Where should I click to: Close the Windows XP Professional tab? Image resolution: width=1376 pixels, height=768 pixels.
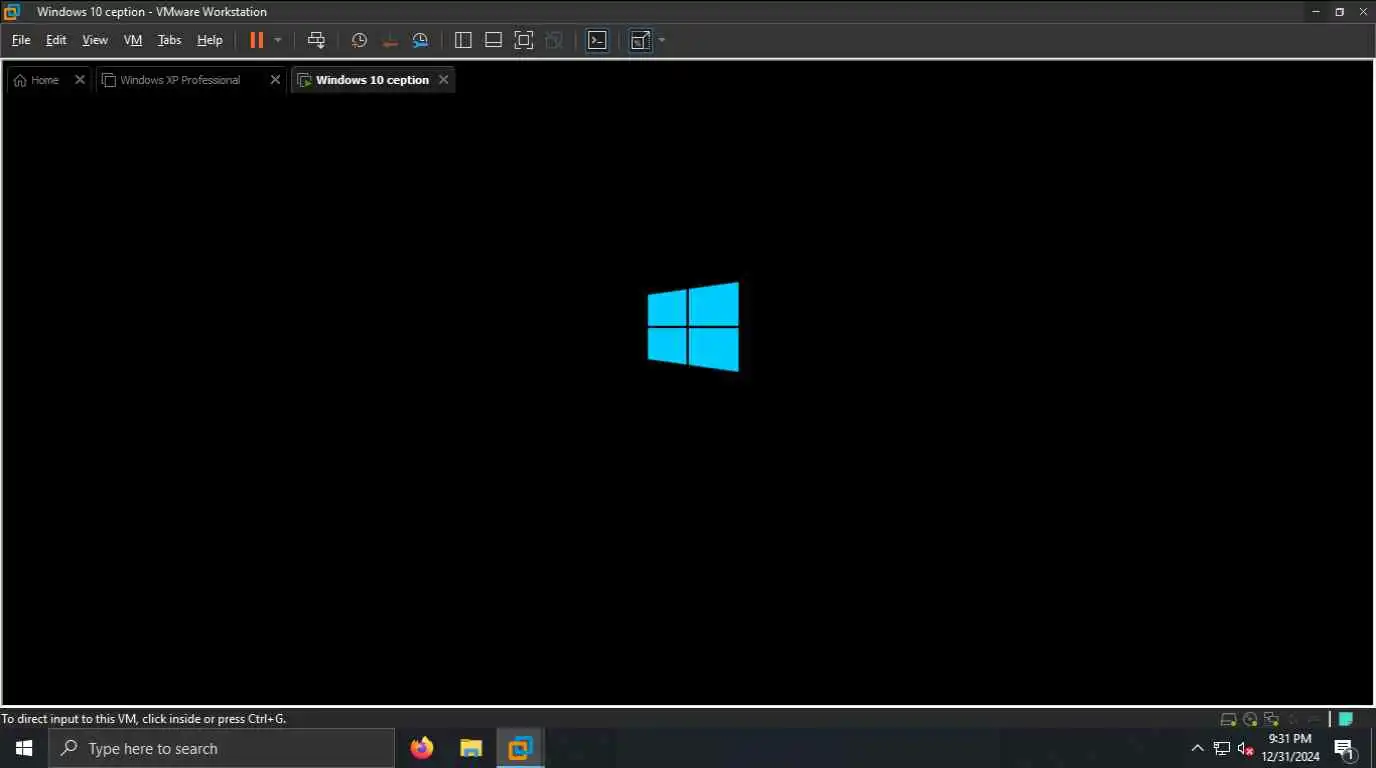click(x=275, y=80)
